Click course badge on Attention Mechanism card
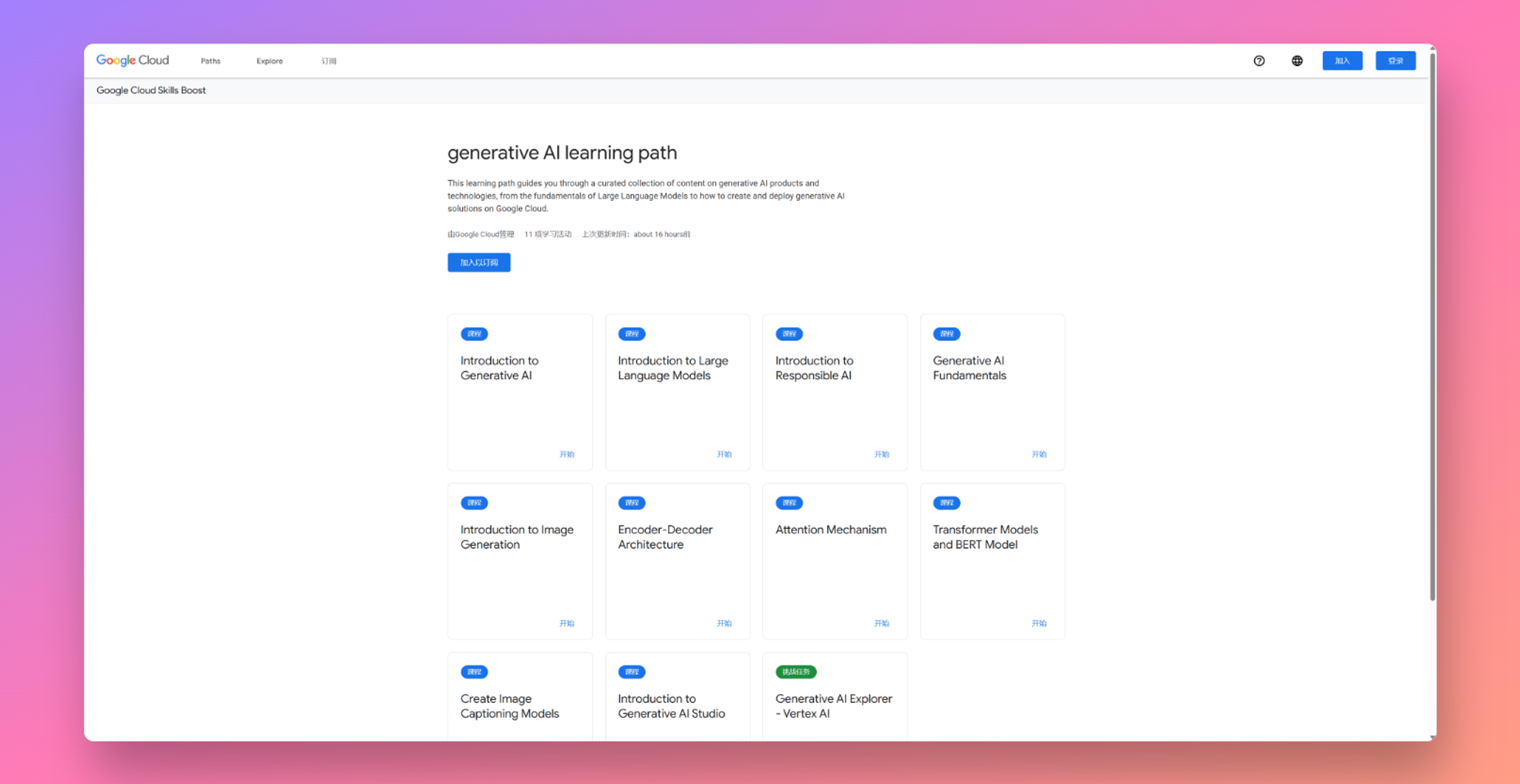Image resolution: width=1520 pixels, height=784 pixels. [789, 503]
